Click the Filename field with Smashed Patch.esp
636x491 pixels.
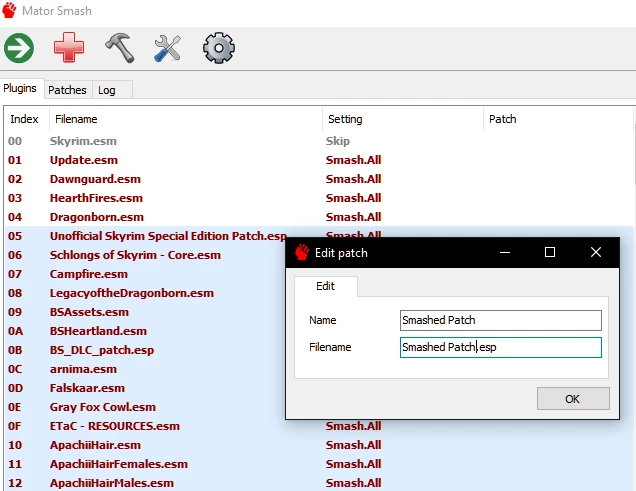pyautogui.click(x=501, y=347)
